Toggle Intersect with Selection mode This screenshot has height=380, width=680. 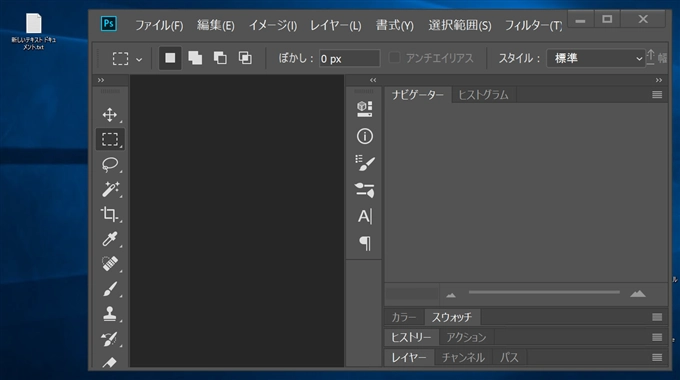coord(245,58)
